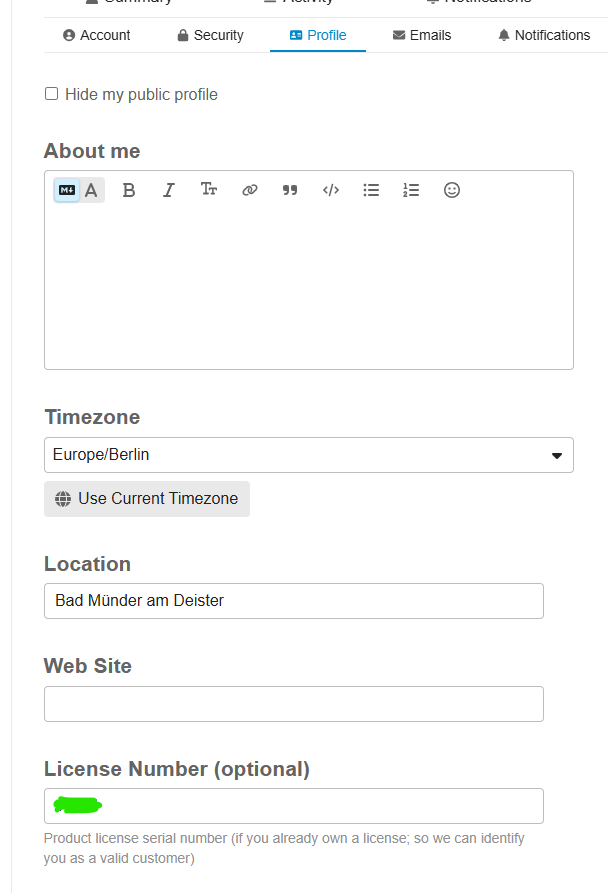
Task: Open the emoji picker
Action: click(452, 190)
